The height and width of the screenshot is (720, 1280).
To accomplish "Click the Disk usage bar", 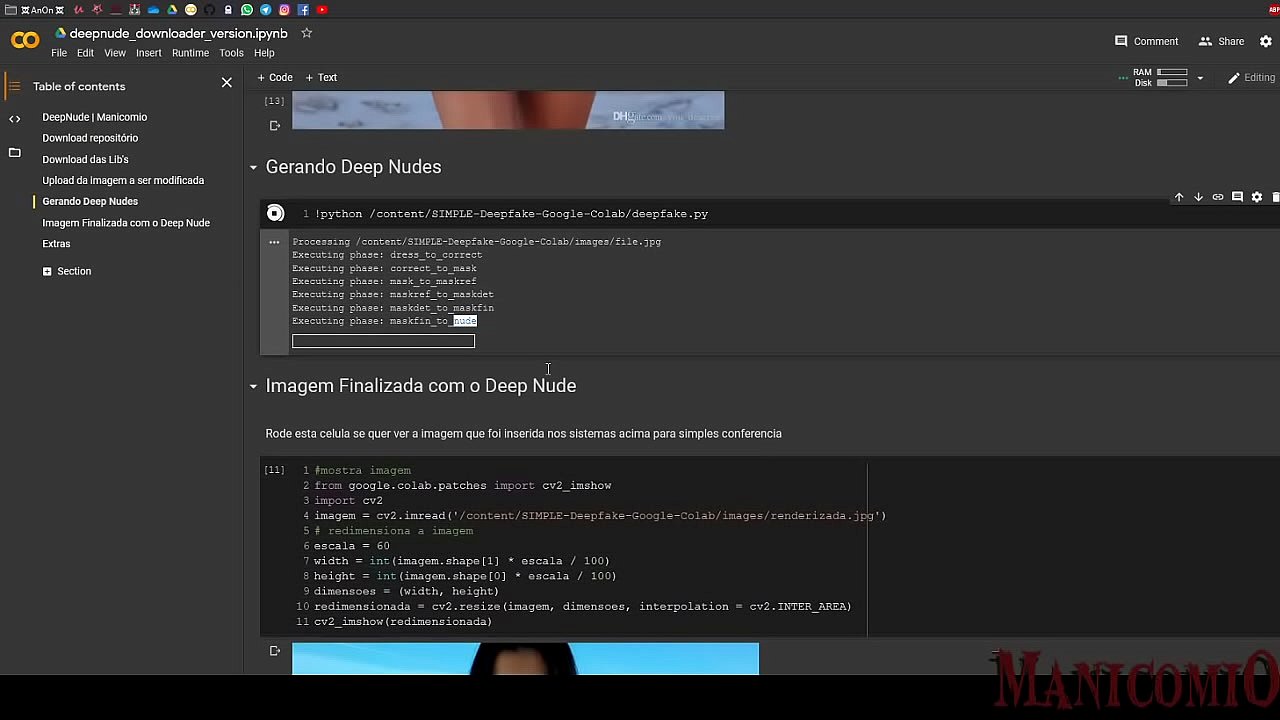I will click(1172, 83).
